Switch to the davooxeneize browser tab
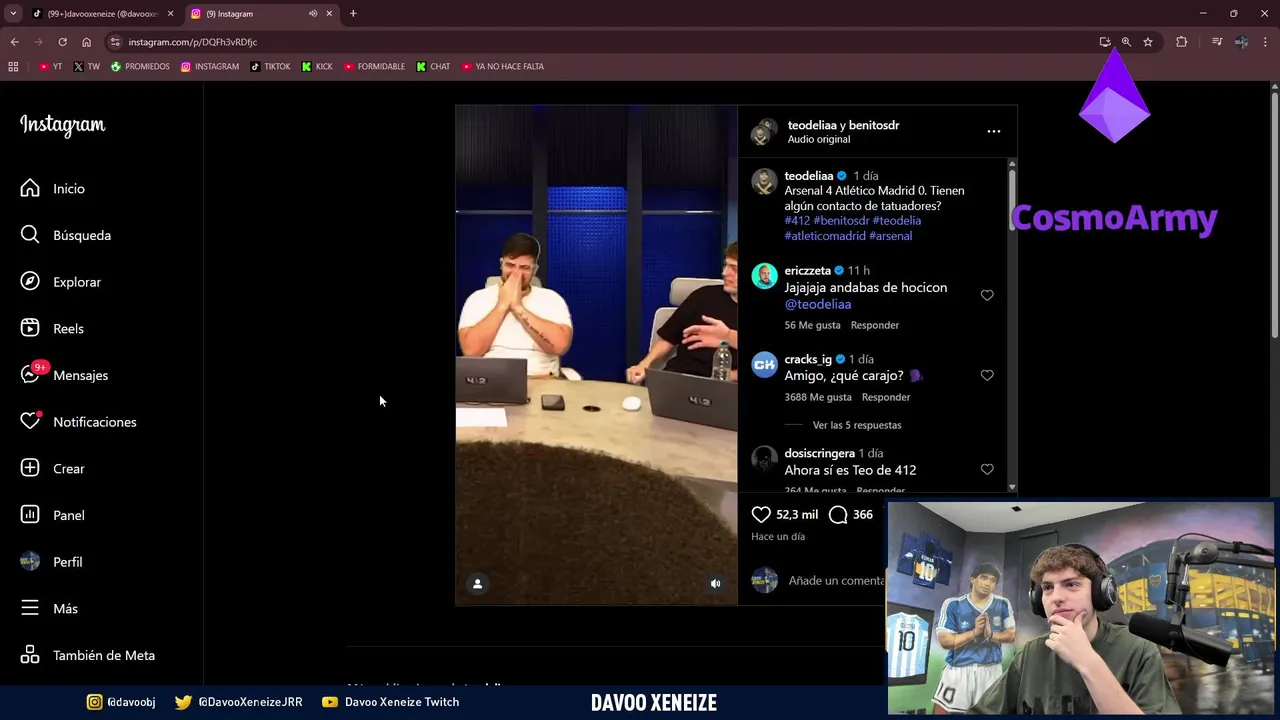This screenshot has height=720, width=1280. [x=103, y=13]
